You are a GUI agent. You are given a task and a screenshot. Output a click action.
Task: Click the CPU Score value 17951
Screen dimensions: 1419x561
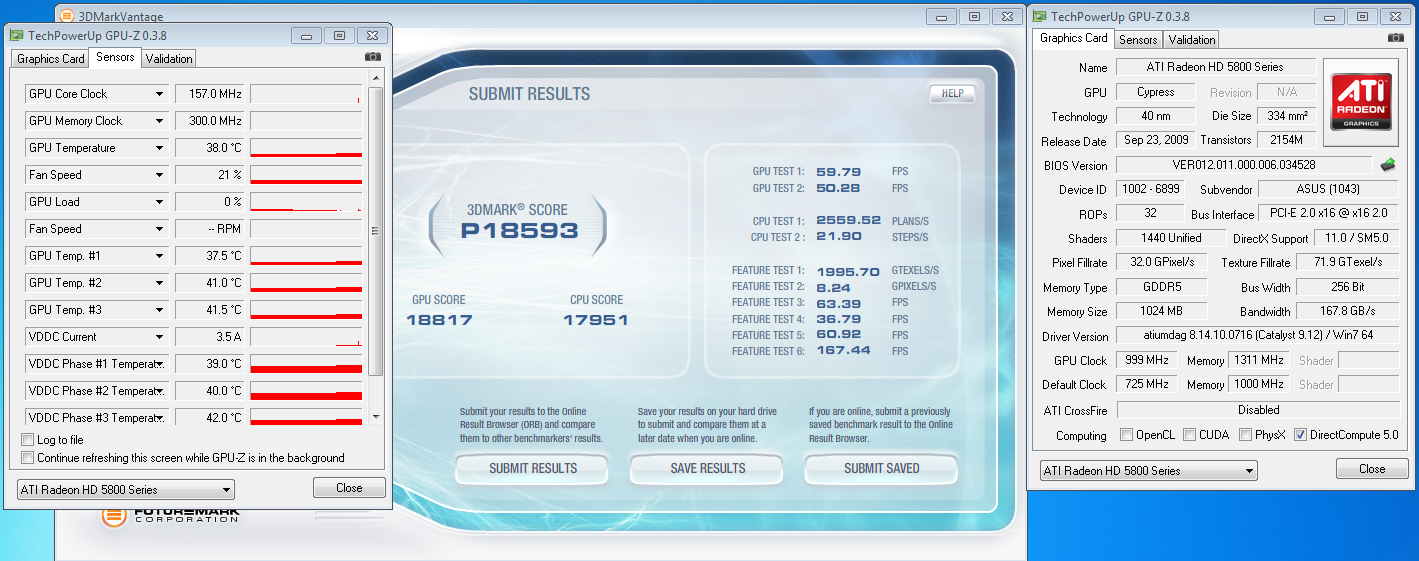click(x=596, y=320)
